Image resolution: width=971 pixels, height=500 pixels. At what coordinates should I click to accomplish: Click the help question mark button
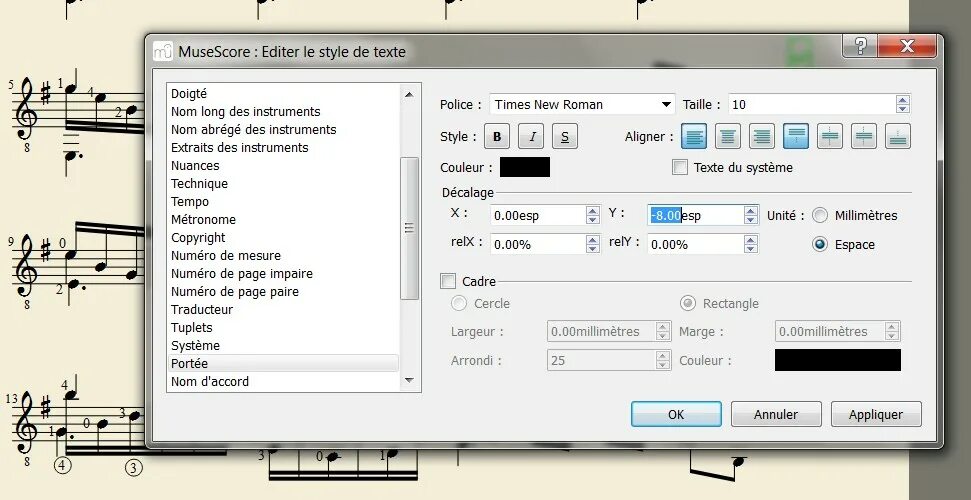pos(860,46)
